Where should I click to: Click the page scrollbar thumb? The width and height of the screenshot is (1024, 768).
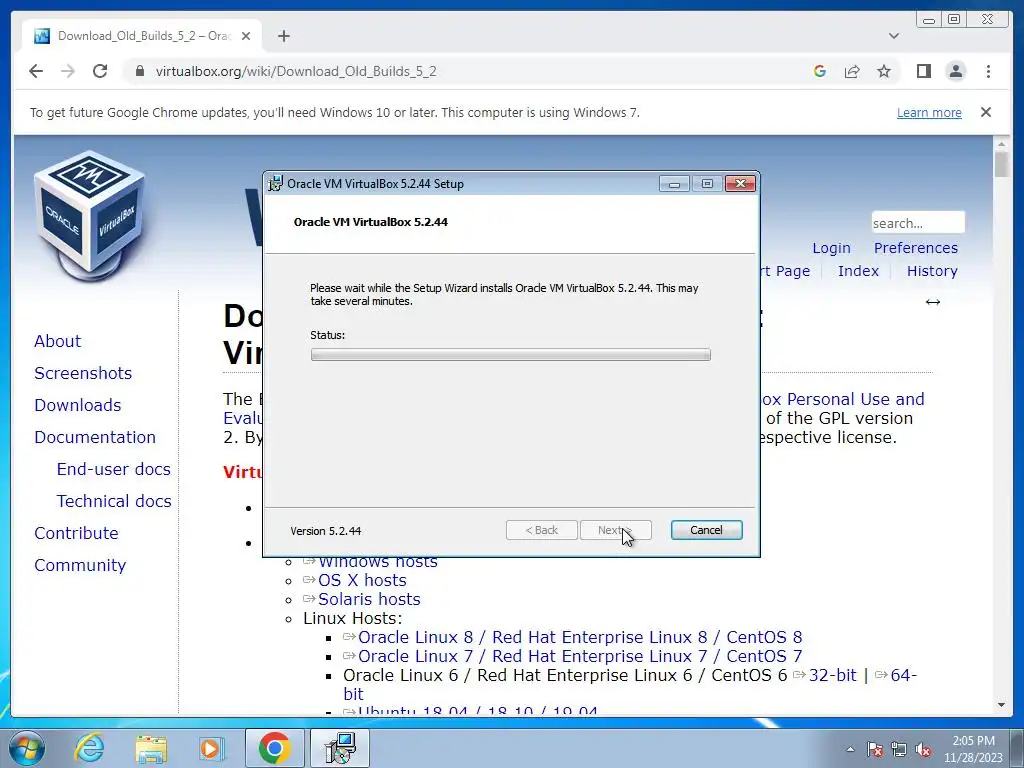1001,163
